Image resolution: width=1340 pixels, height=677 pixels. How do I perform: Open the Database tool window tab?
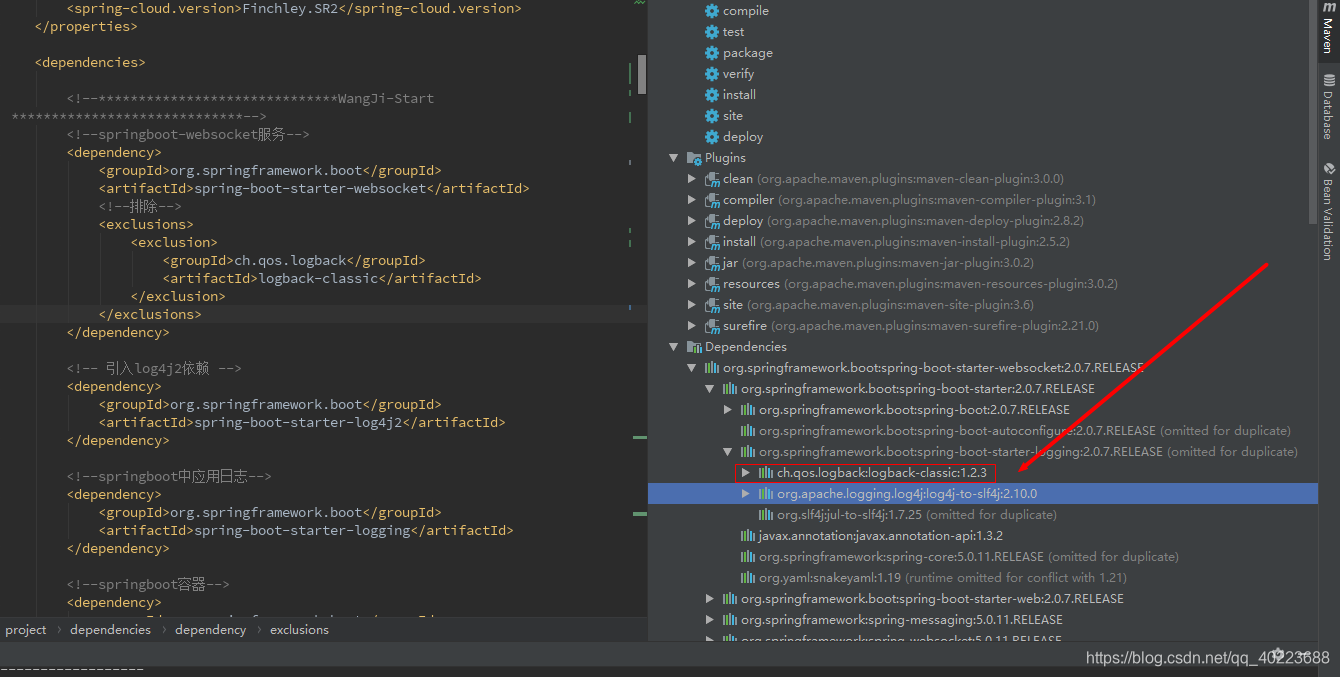coord(1329,105)
